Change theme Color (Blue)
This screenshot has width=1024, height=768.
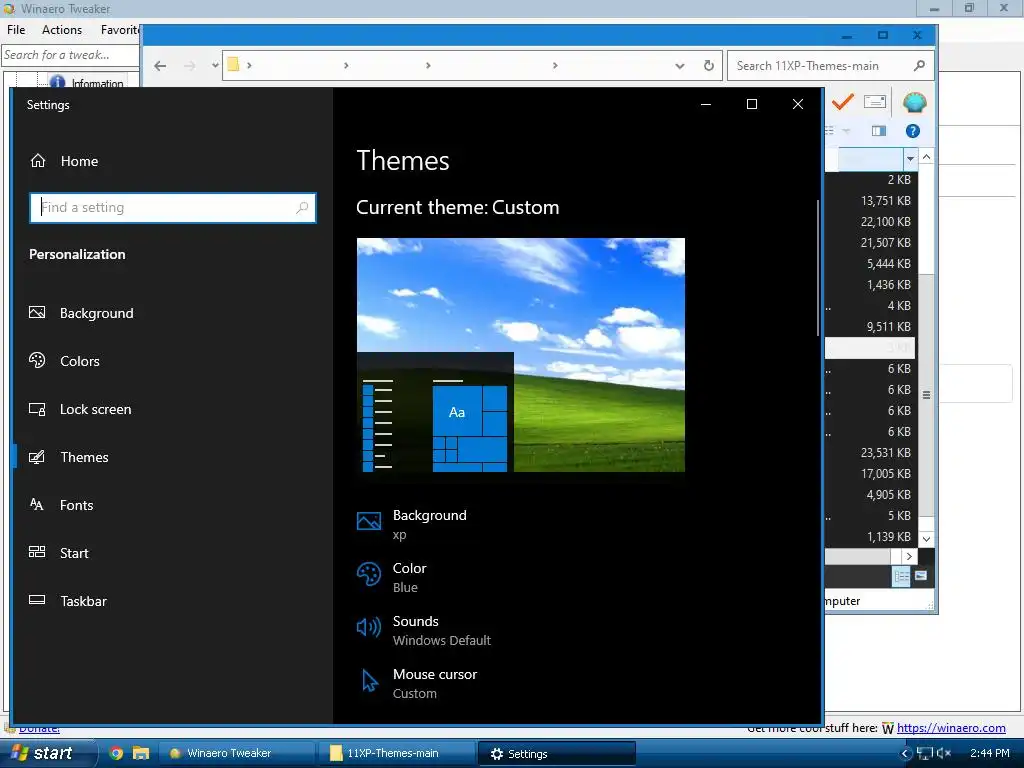[392, 577]
